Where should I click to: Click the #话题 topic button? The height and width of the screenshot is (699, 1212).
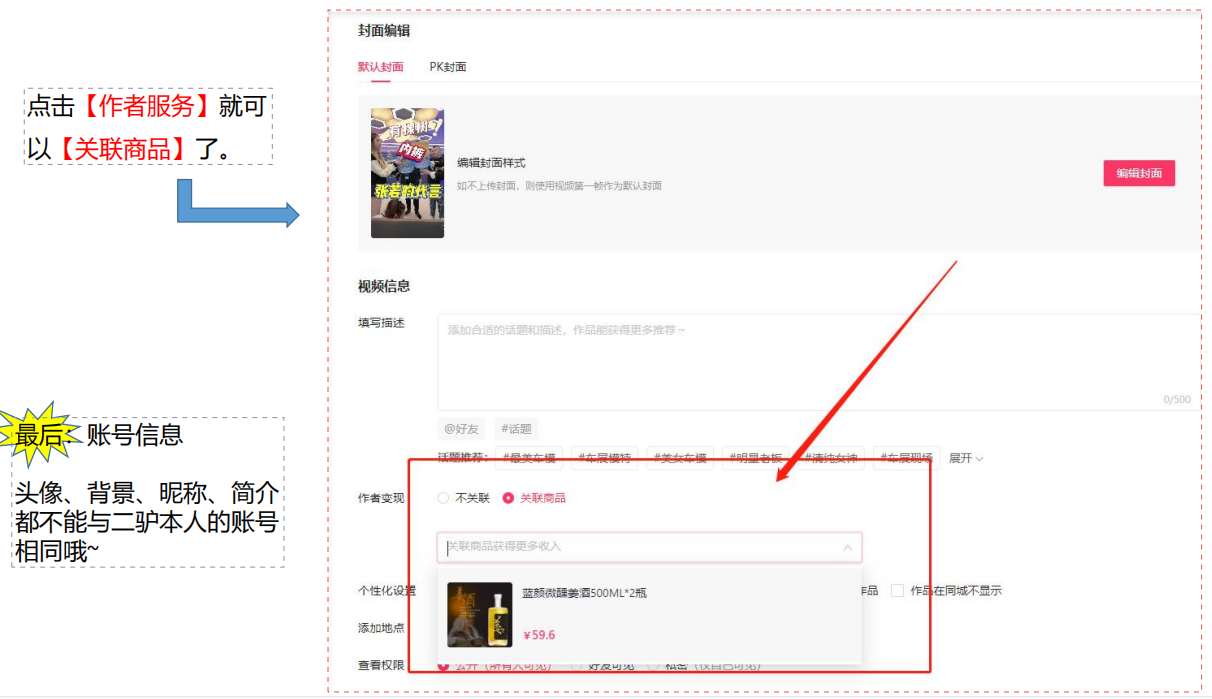[x=516, y=429]
